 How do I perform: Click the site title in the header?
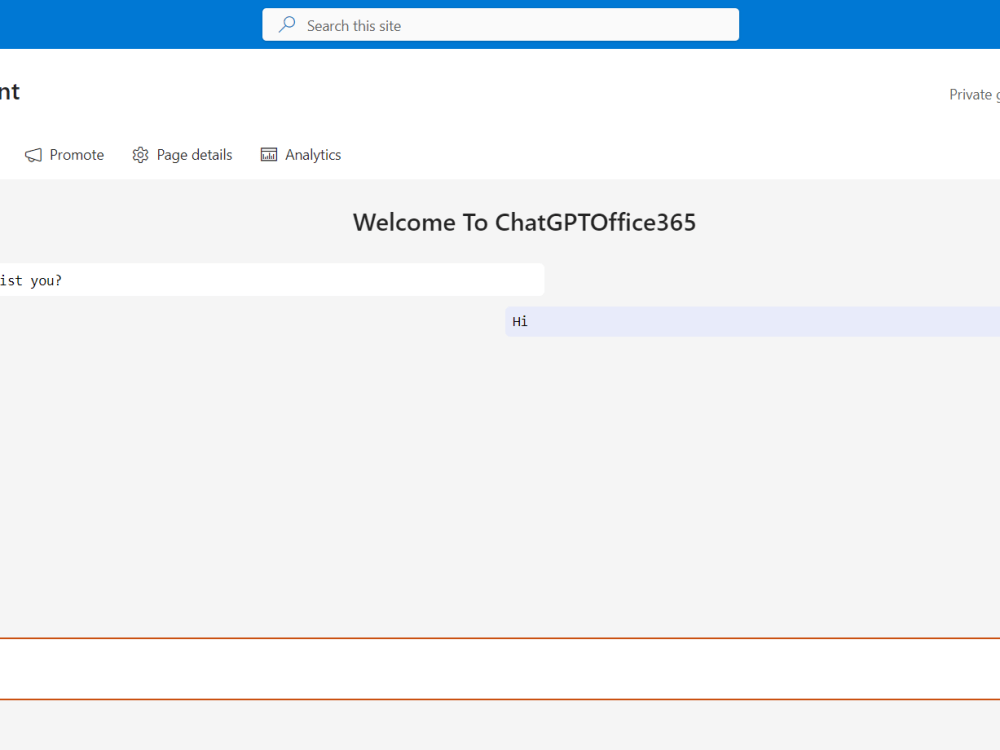tap(8, 91)
